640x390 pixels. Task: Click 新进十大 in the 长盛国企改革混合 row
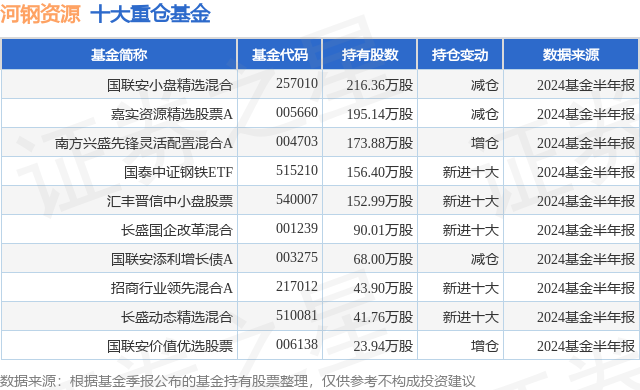click(471, 230)
